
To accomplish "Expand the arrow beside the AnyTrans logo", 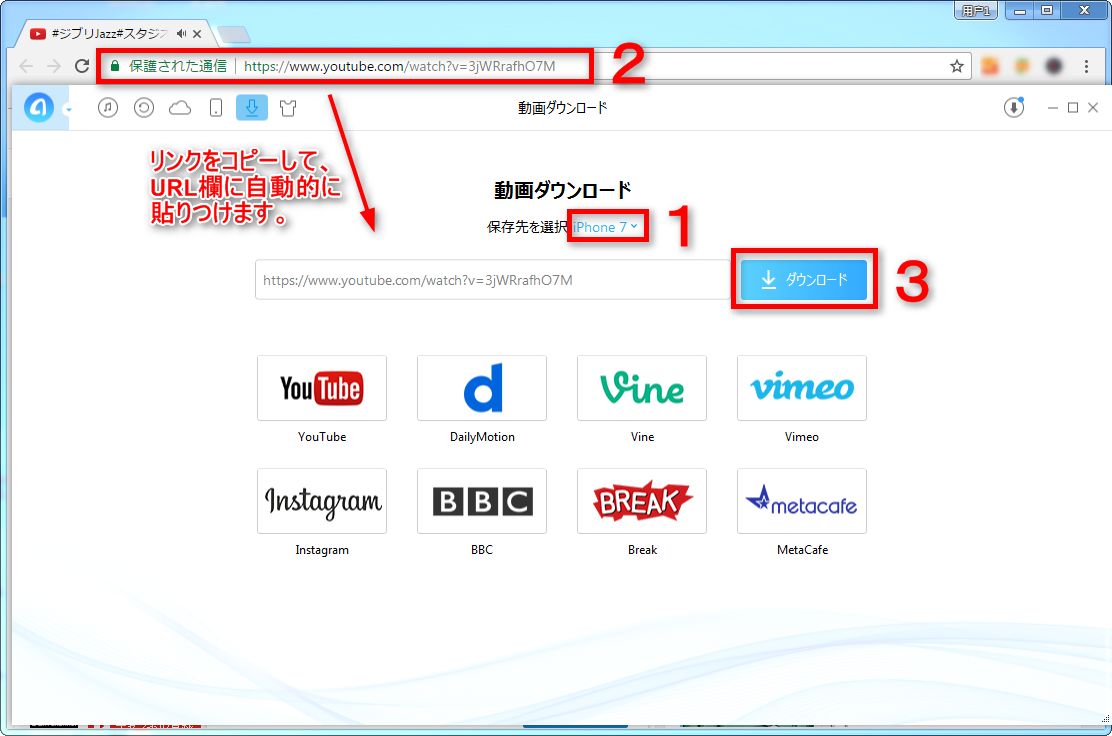I will click(x=68, y=110).
